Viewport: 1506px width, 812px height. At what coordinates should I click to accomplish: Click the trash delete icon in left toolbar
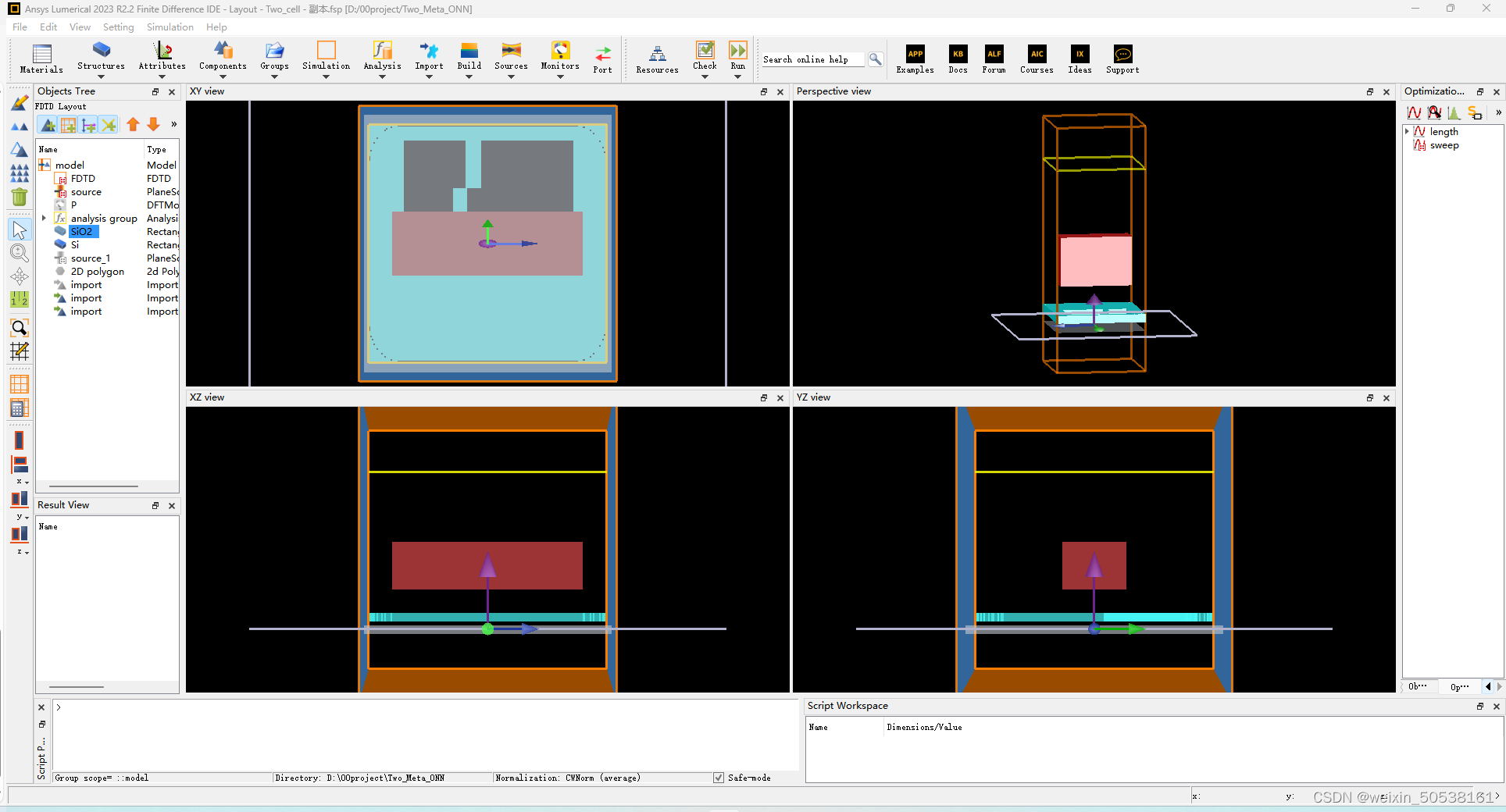click(x=19, y=198)
